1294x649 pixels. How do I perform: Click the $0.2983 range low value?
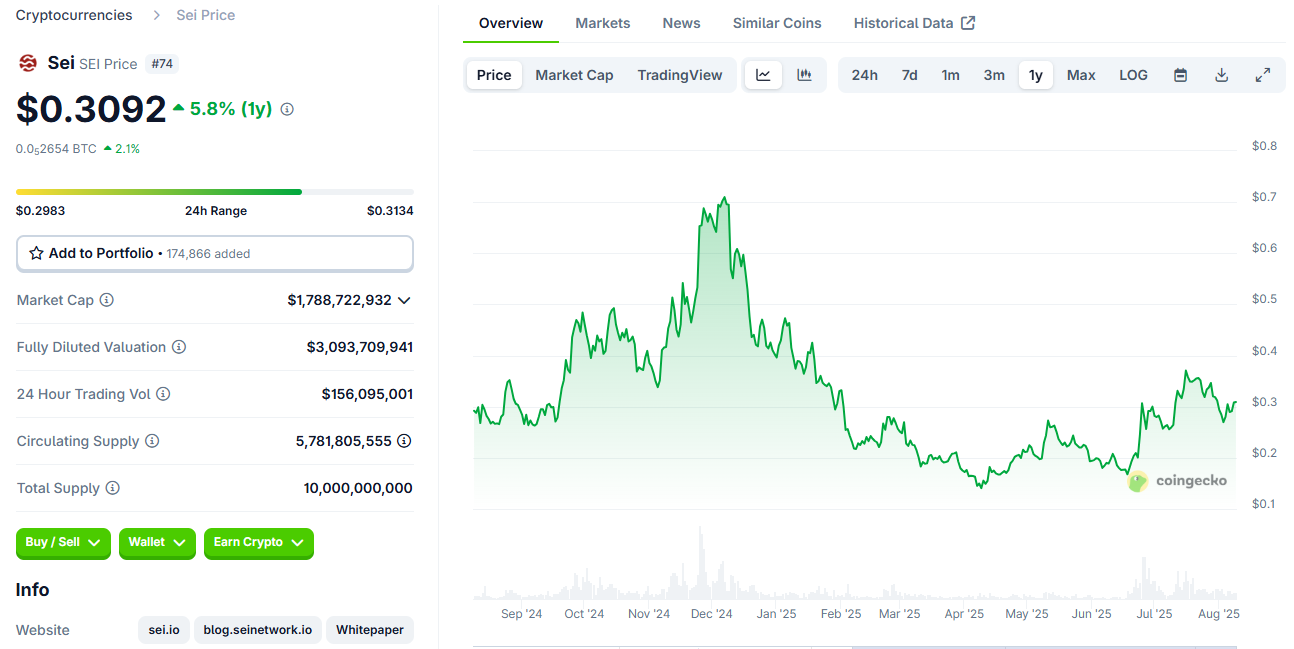[x=40, y=211]
